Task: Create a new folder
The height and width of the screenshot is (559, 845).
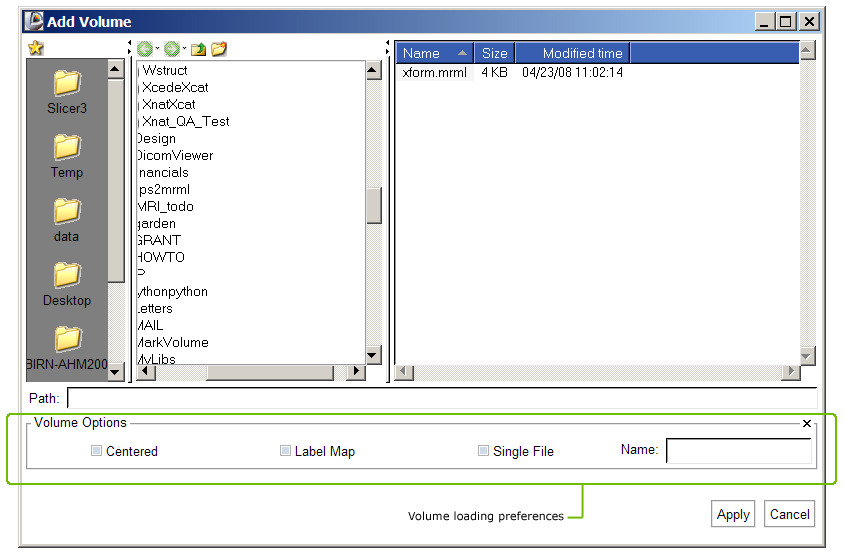Action: tap(219, 49)
